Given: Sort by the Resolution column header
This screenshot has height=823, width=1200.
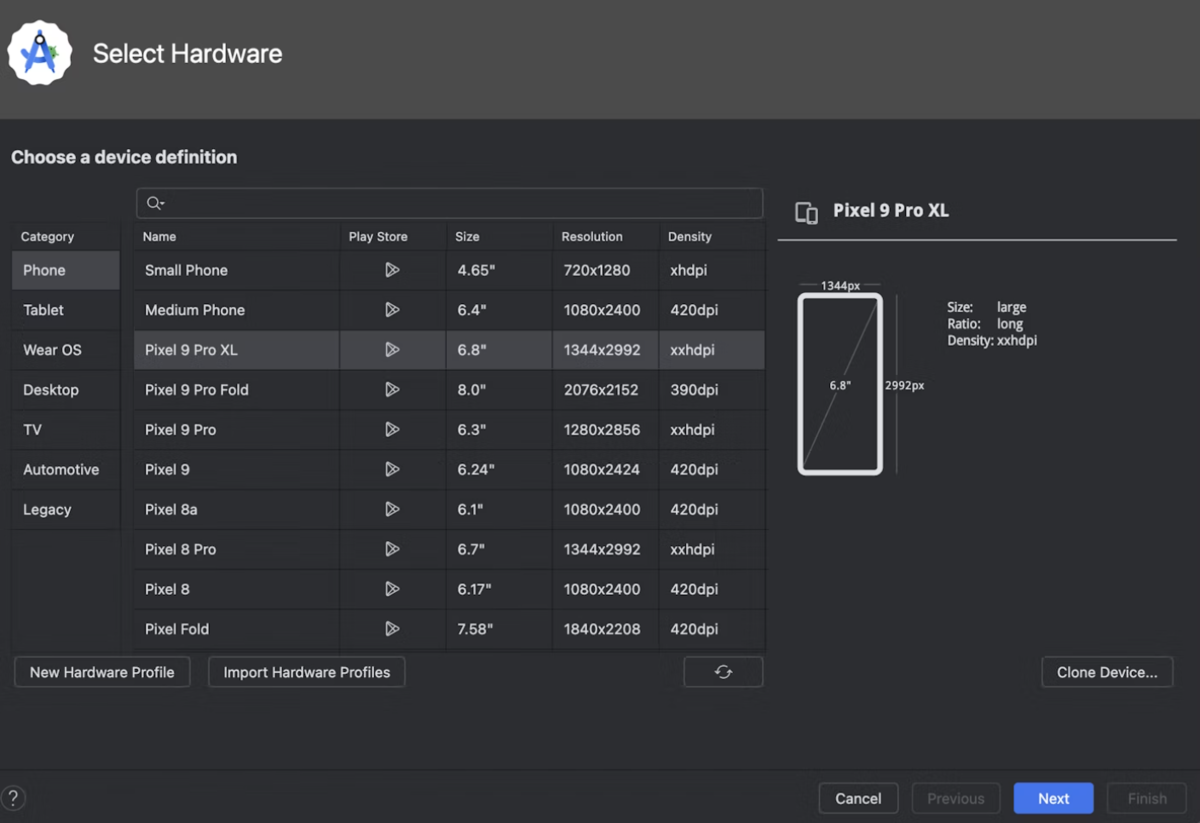Looking at the screenshot, I should point(605,237).
